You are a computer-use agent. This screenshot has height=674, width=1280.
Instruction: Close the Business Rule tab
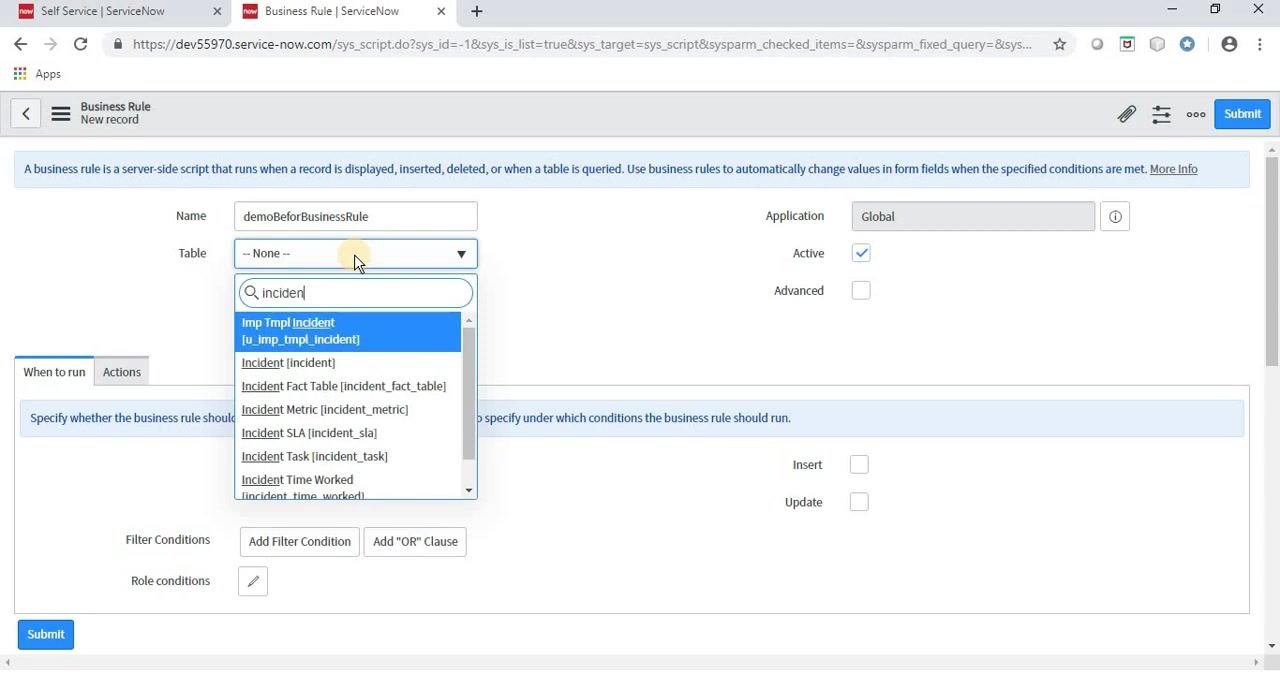click(x=441, y=11)
